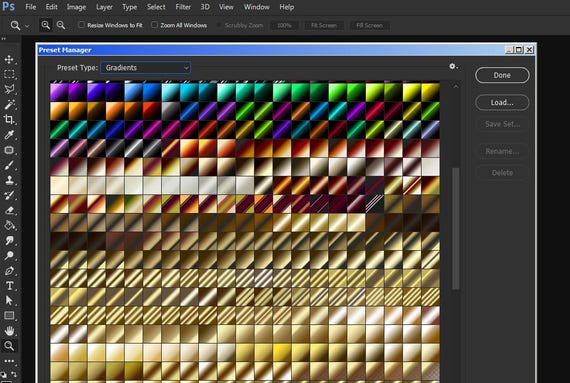This screenshot has height=383, width=570.
Task: Select dark gradient with thin white stripes
Action: (x=375, y=204)
